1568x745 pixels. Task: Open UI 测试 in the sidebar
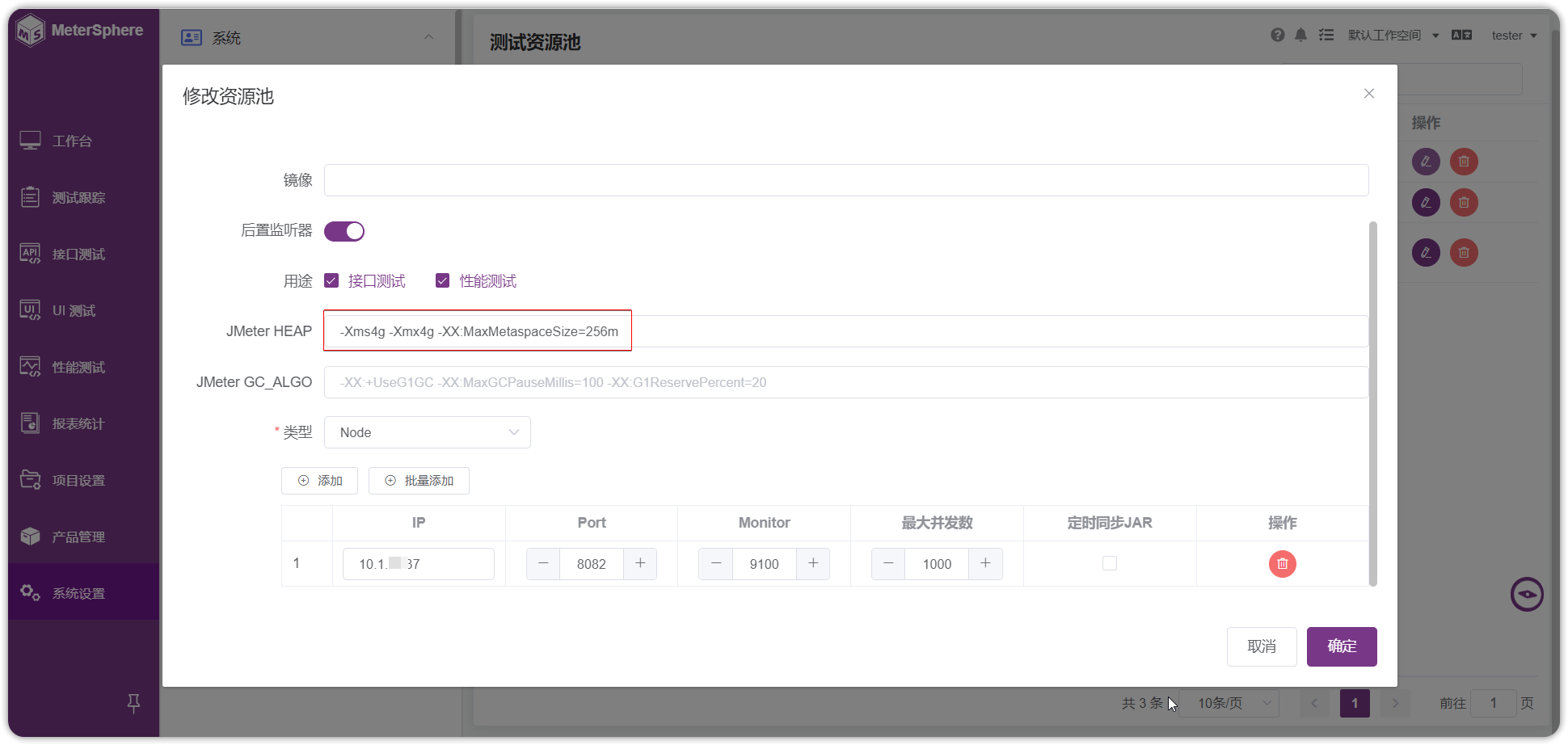(84, 310)
